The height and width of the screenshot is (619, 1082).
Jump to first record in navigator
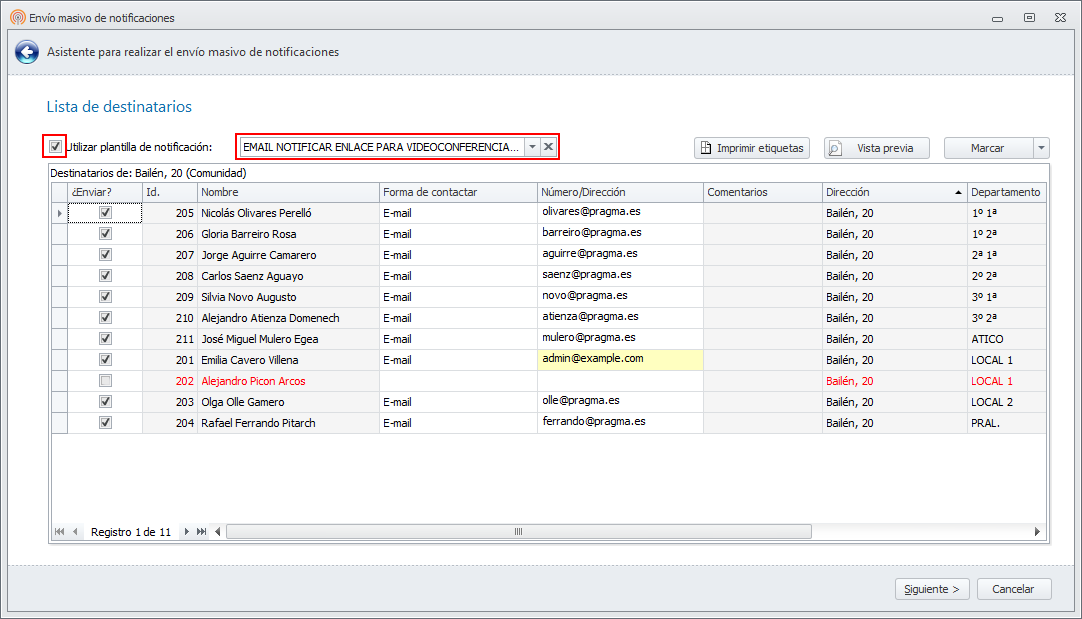59,531
